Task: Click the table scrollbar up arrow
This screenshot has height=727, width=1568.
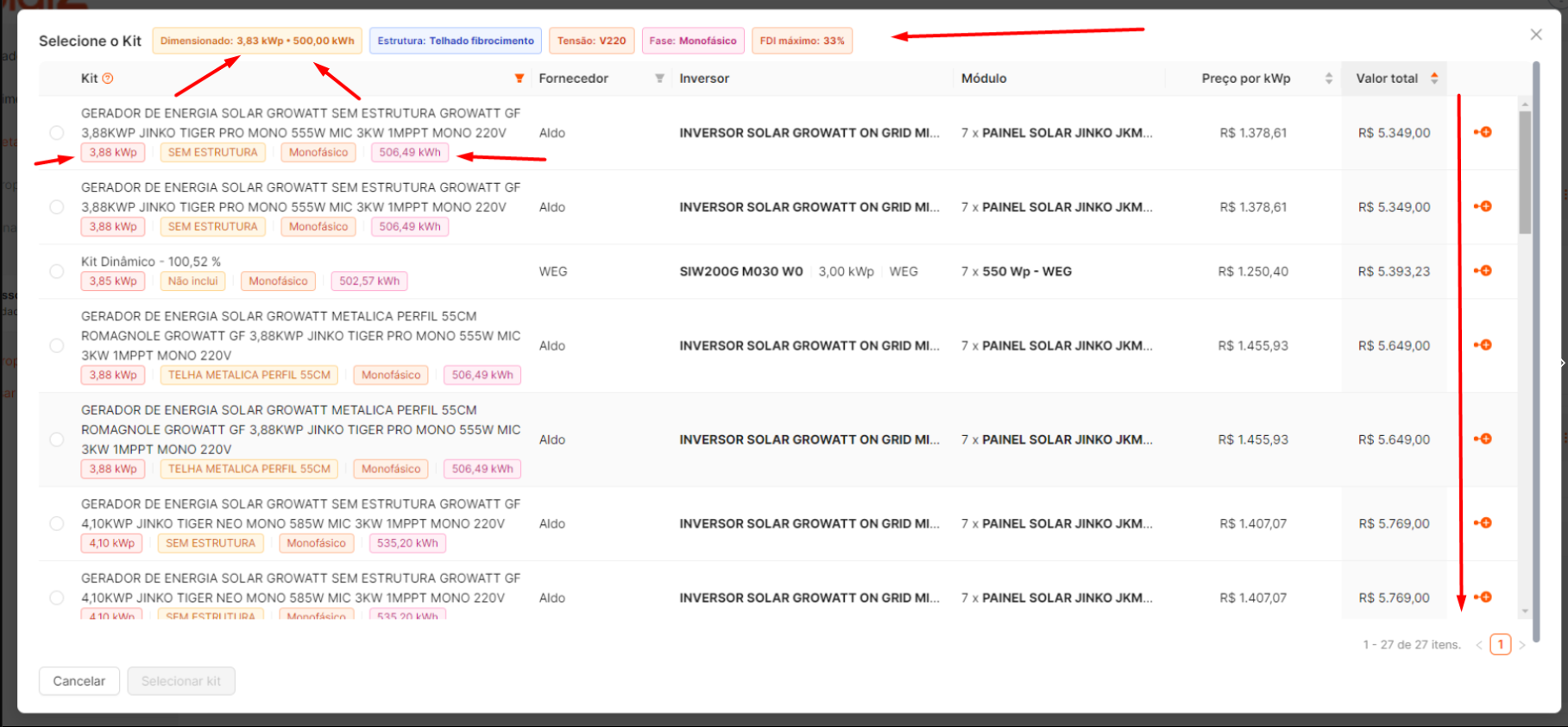Action: 1525,104
